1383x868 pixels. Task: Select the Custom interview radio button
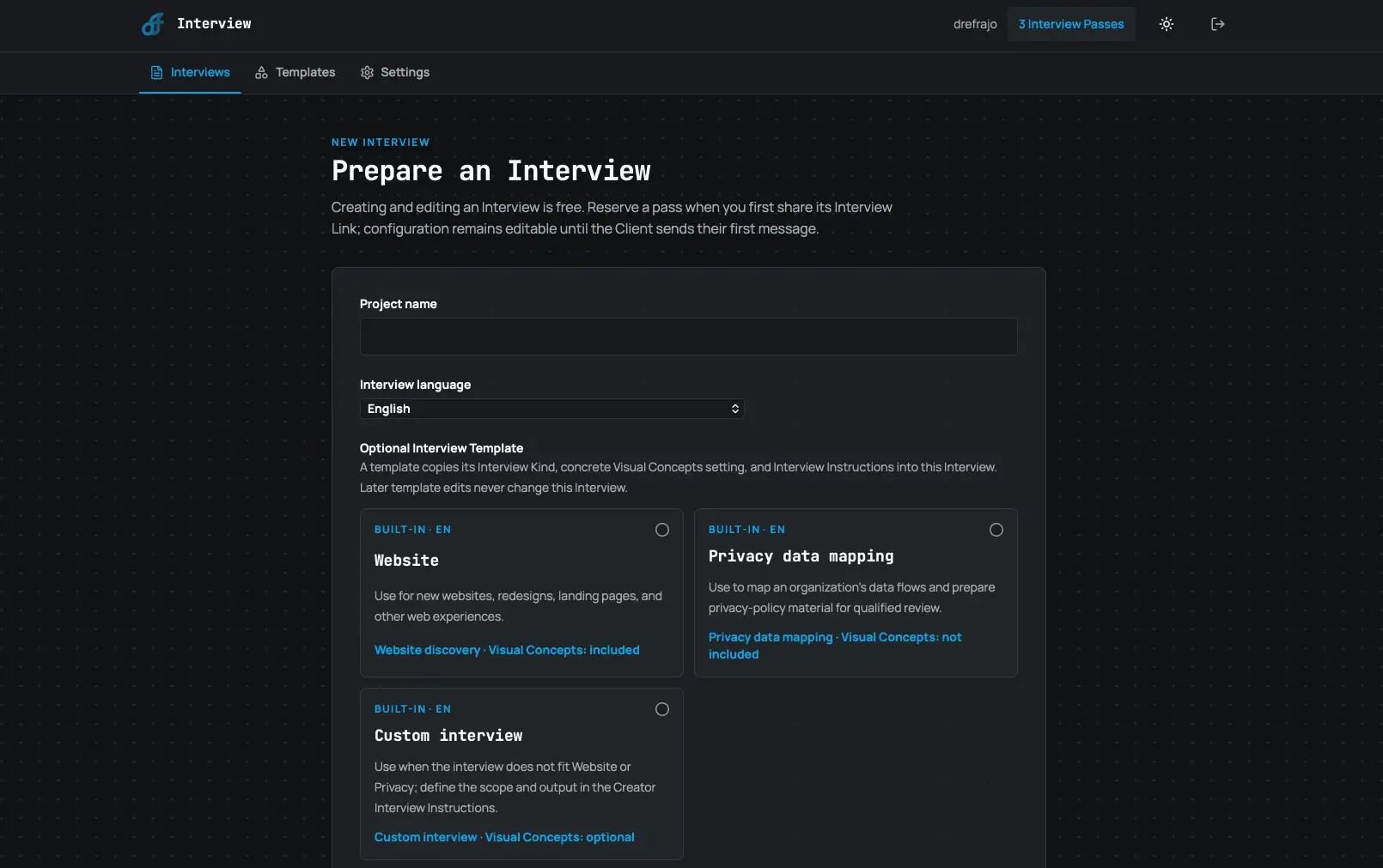pos(661,709)
